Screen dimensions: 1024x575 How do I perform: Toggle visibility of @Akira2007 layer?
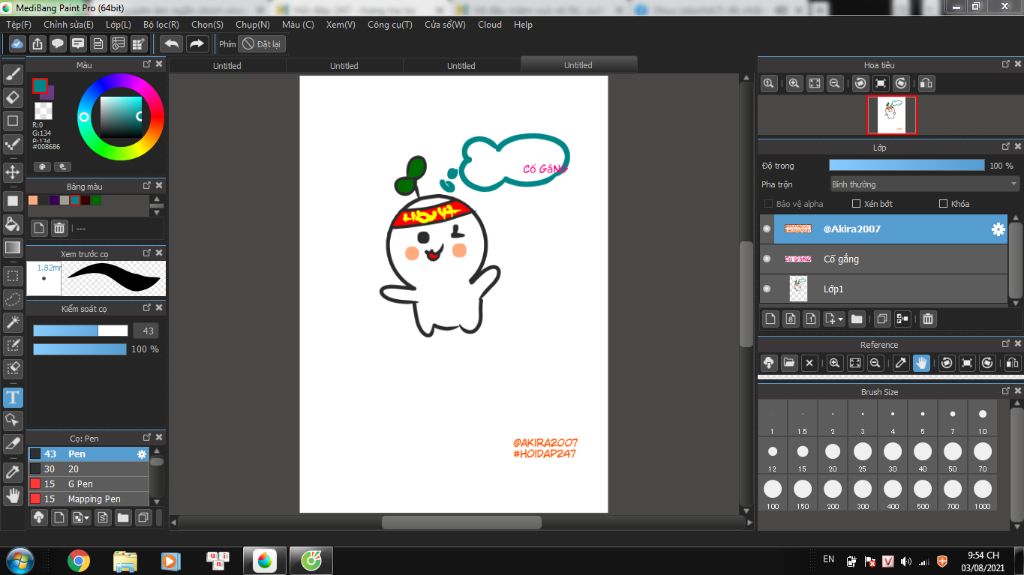767,229
